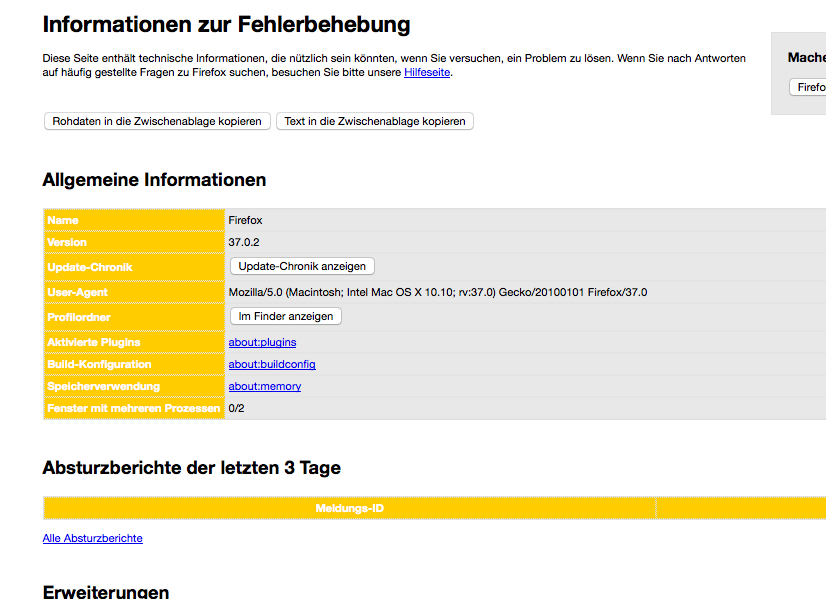Open about:memory link

coord(264,386)
